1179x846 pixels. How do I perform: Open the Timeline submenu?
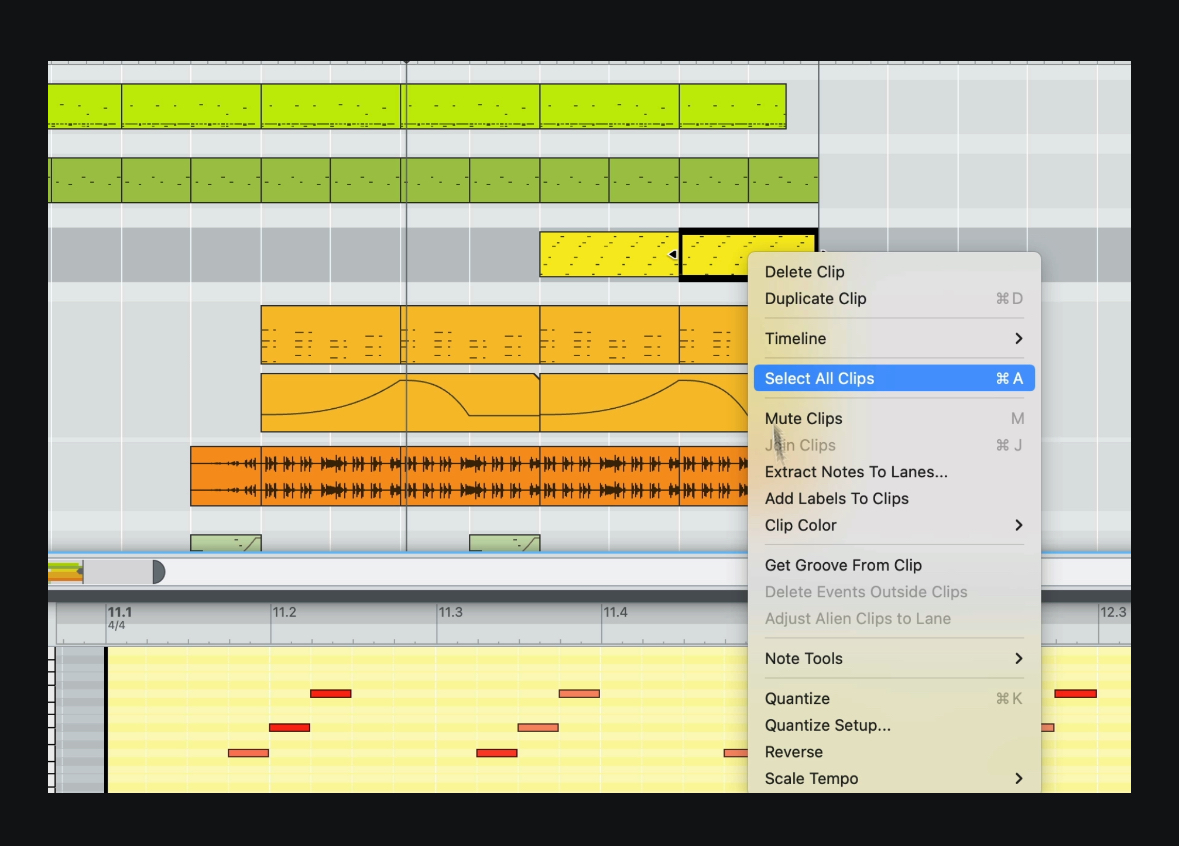tap(894, 338)
